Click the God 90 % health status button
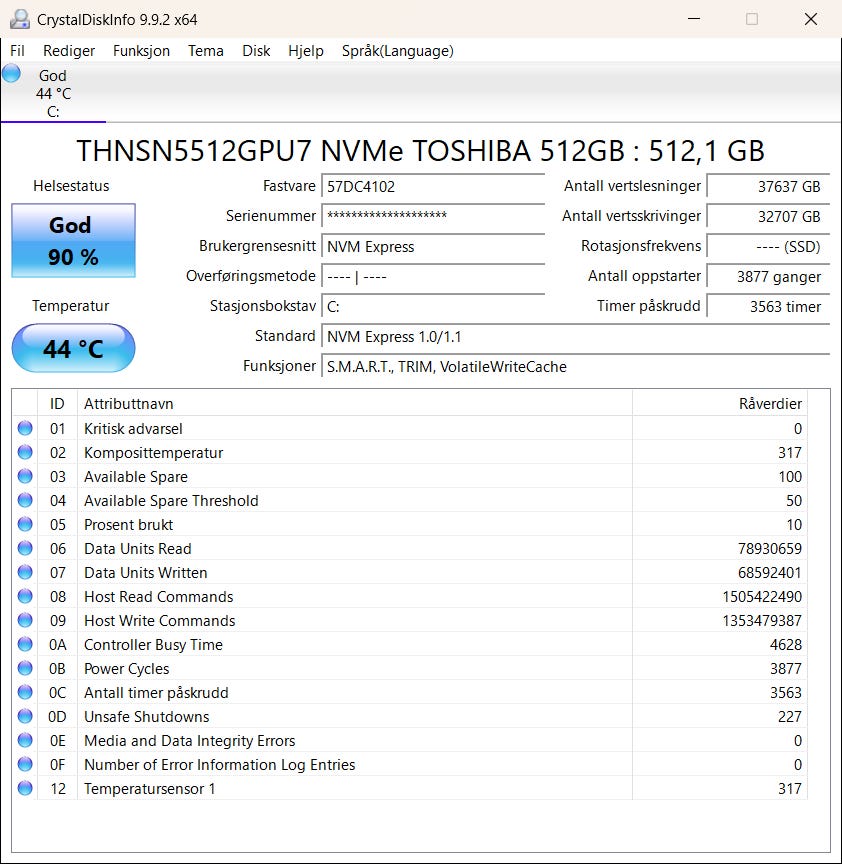 pyautogui.click(x=73, y=240)
